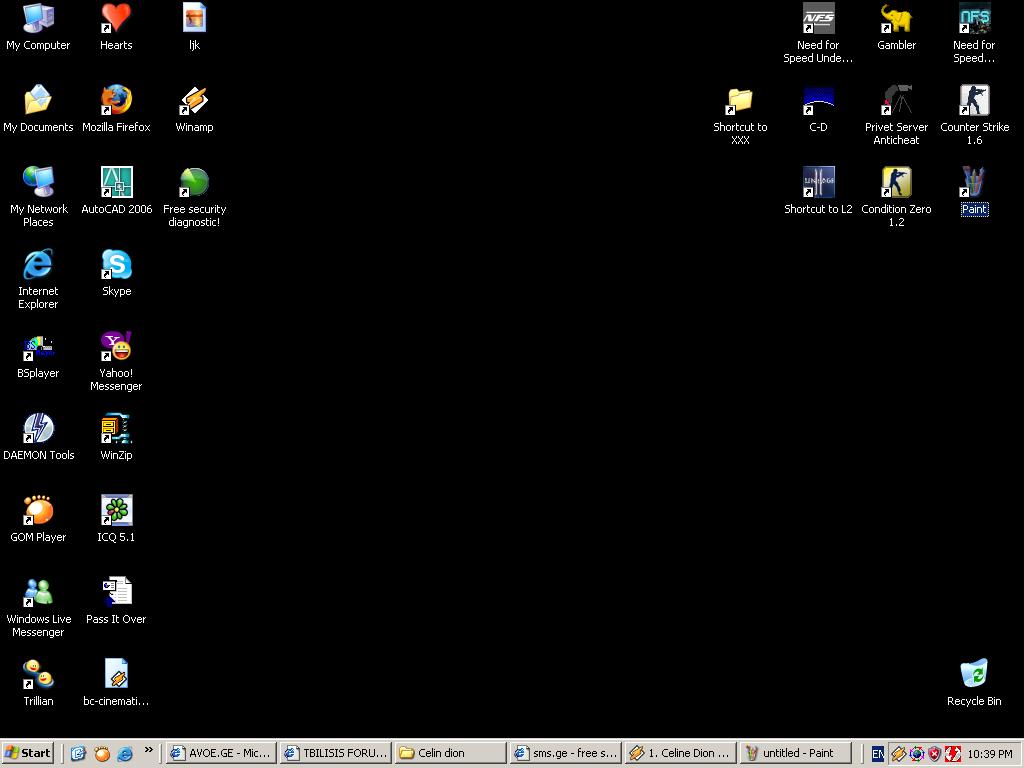Select the Gambler desktop shortcut
1024x768 pixels.
896,19
